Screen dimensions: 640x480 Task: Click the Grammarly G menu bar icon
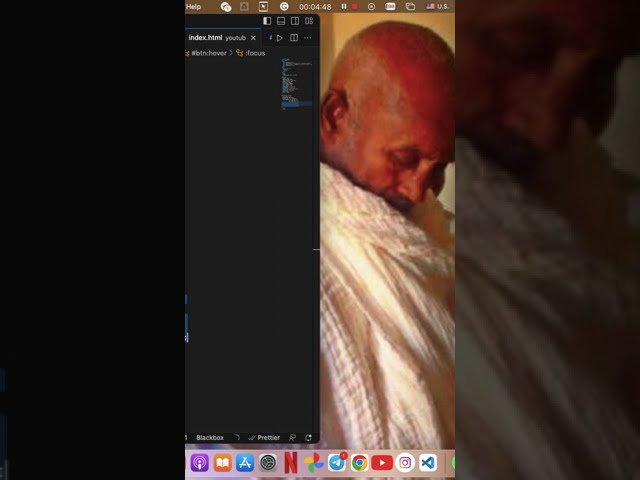[284, 7]
